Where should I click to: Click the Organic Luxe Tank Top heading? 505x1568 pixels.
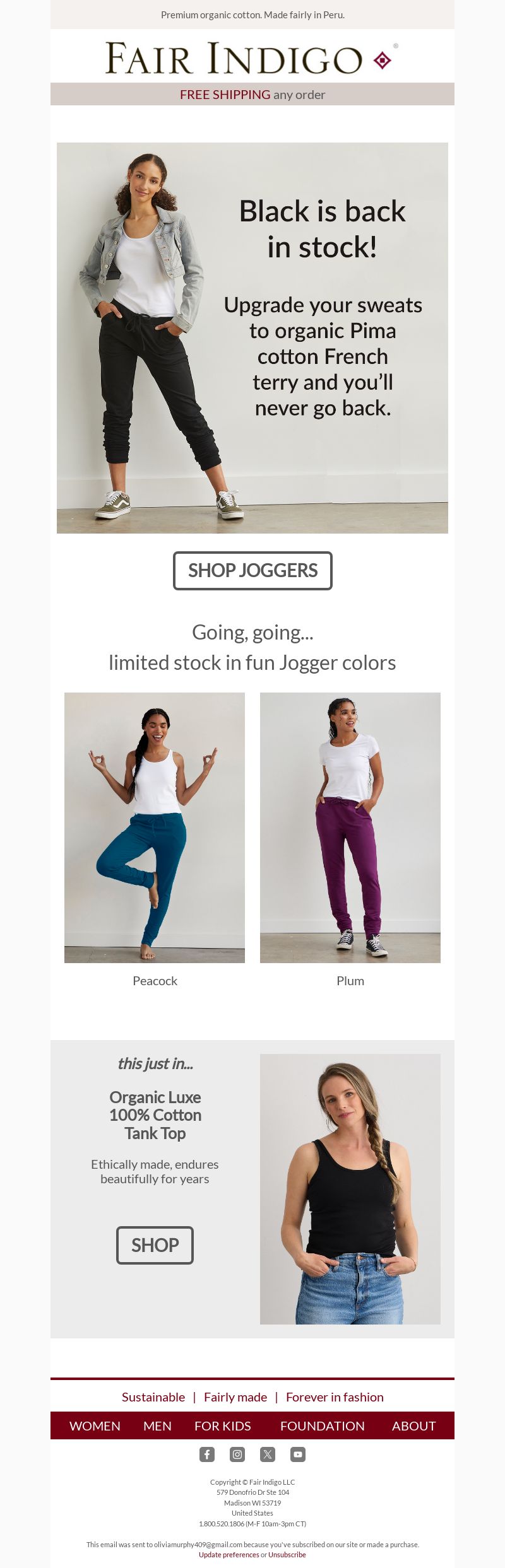155,1115
